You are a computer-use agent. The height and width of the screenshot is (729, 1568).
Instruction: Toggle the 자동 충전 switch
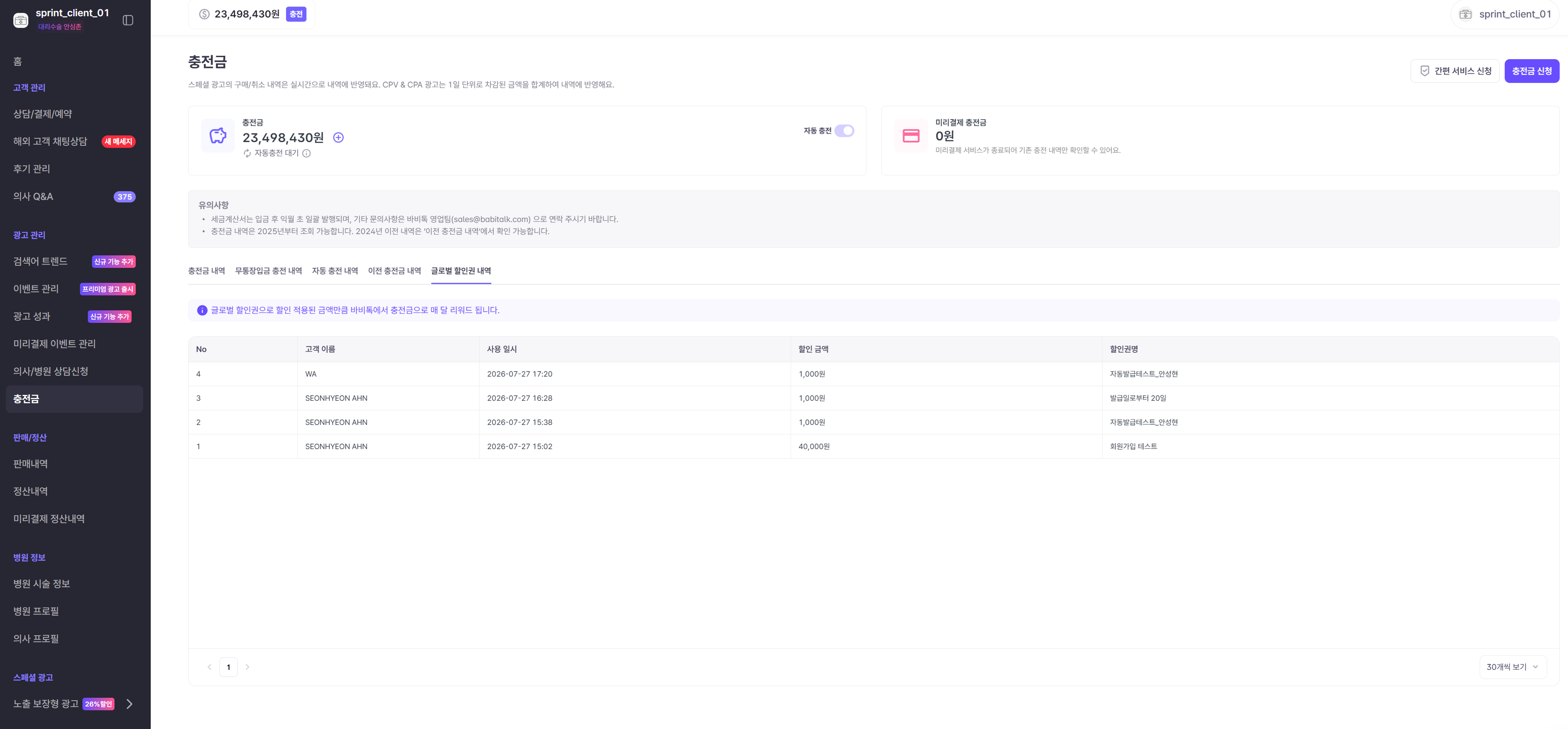tap(844, 131)
